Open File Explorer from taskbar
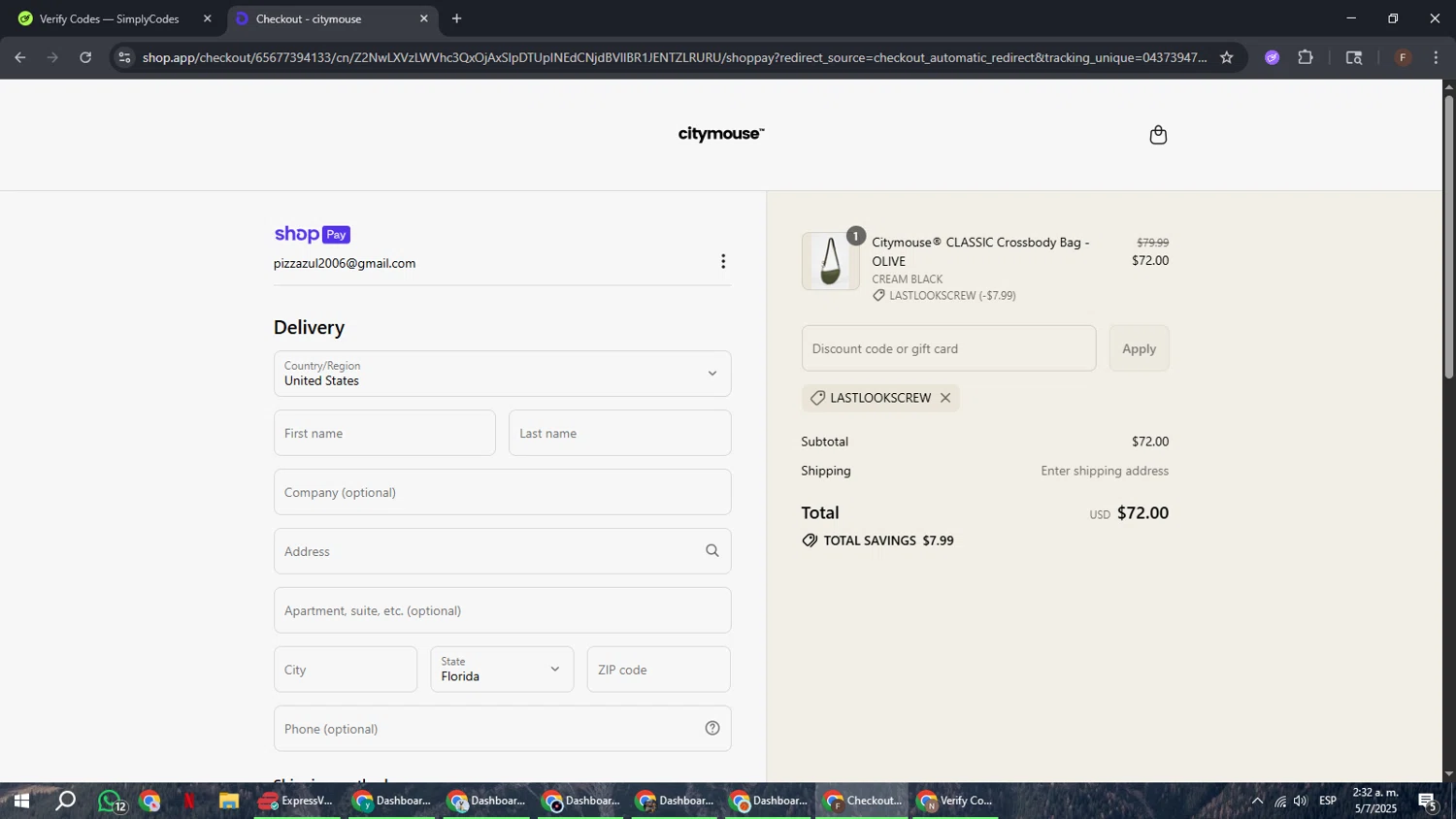 229,802
